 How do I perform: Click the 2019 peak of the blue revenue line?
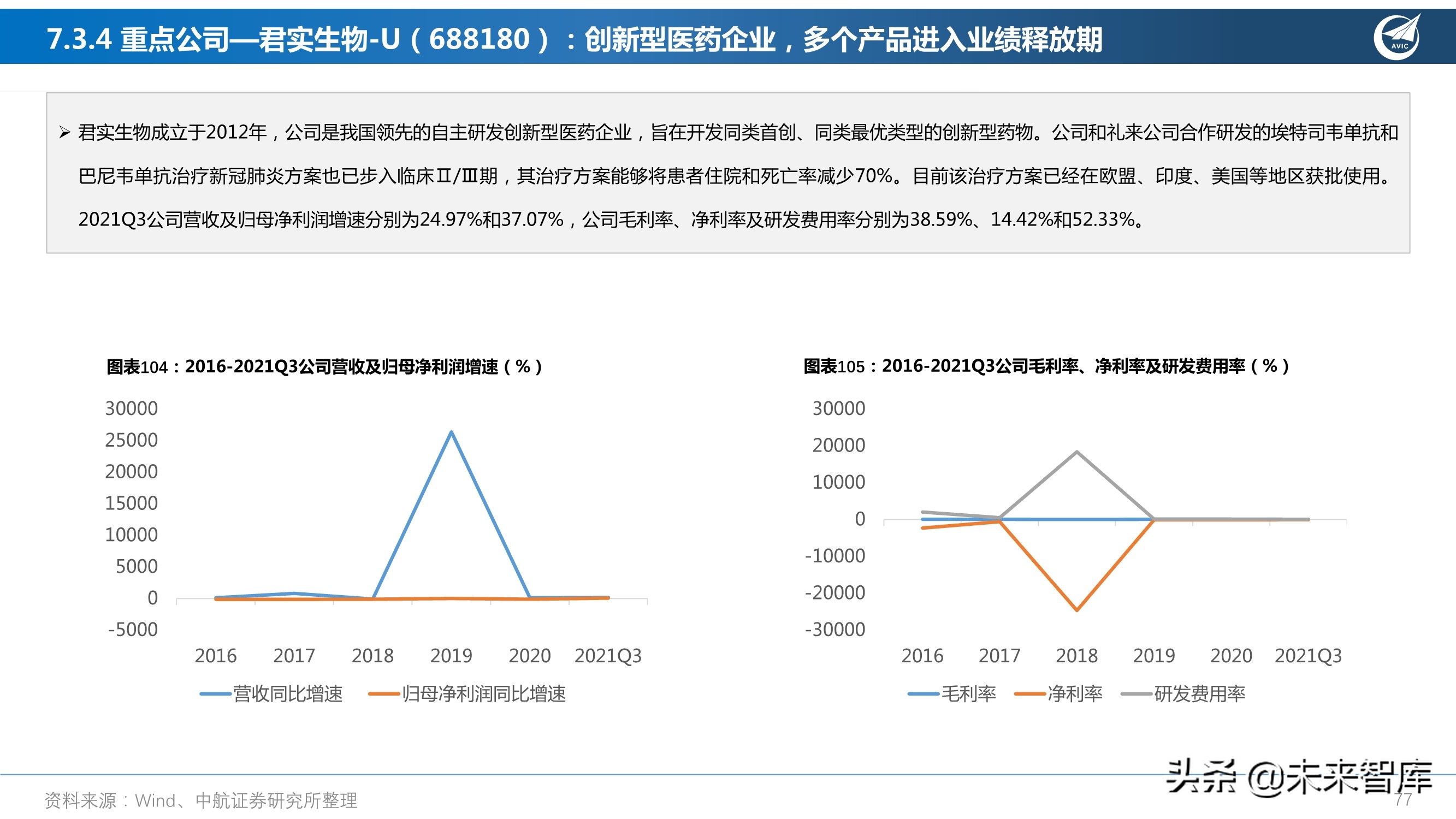point(451,432)
